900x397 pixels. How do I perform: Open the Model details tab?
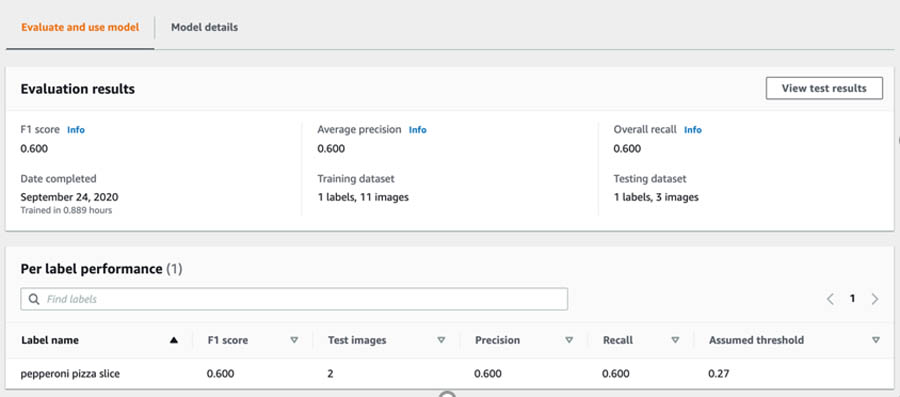pyautogui.click(x=204, y=27)
